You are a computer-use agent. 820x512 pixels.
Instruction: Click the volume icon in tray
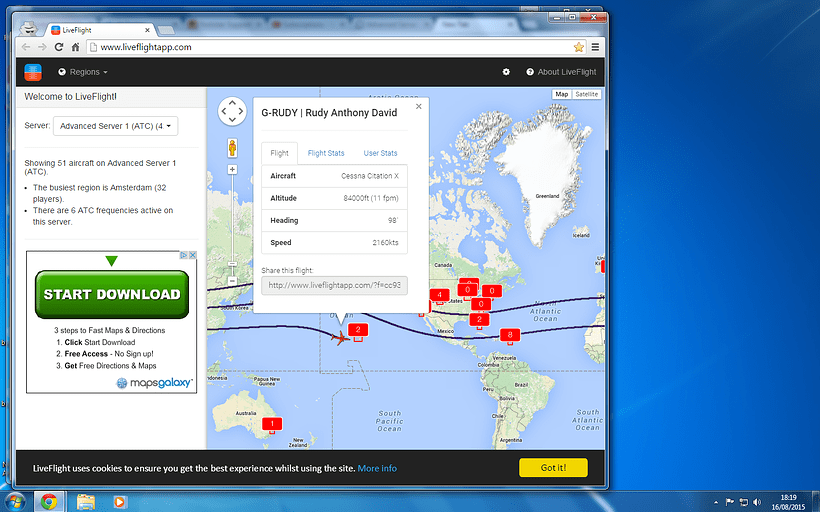757,502
